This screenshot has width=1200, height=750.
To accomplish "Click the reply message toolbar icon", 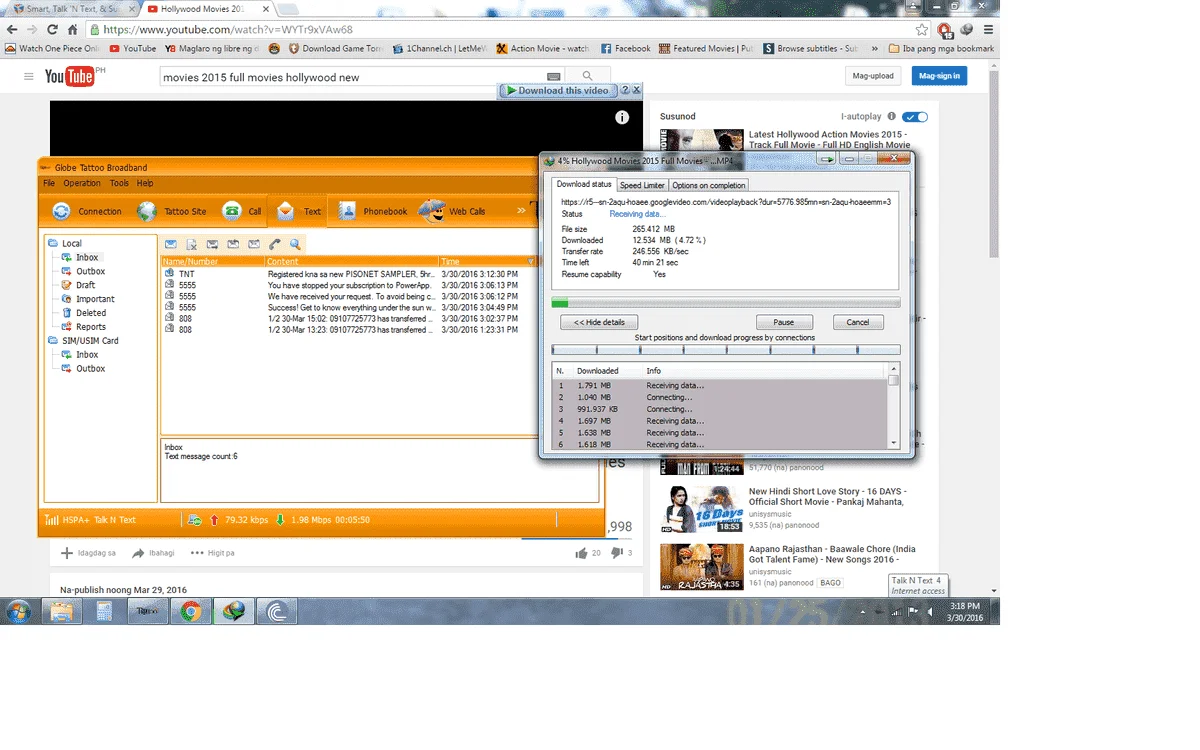I will point(212,244).
